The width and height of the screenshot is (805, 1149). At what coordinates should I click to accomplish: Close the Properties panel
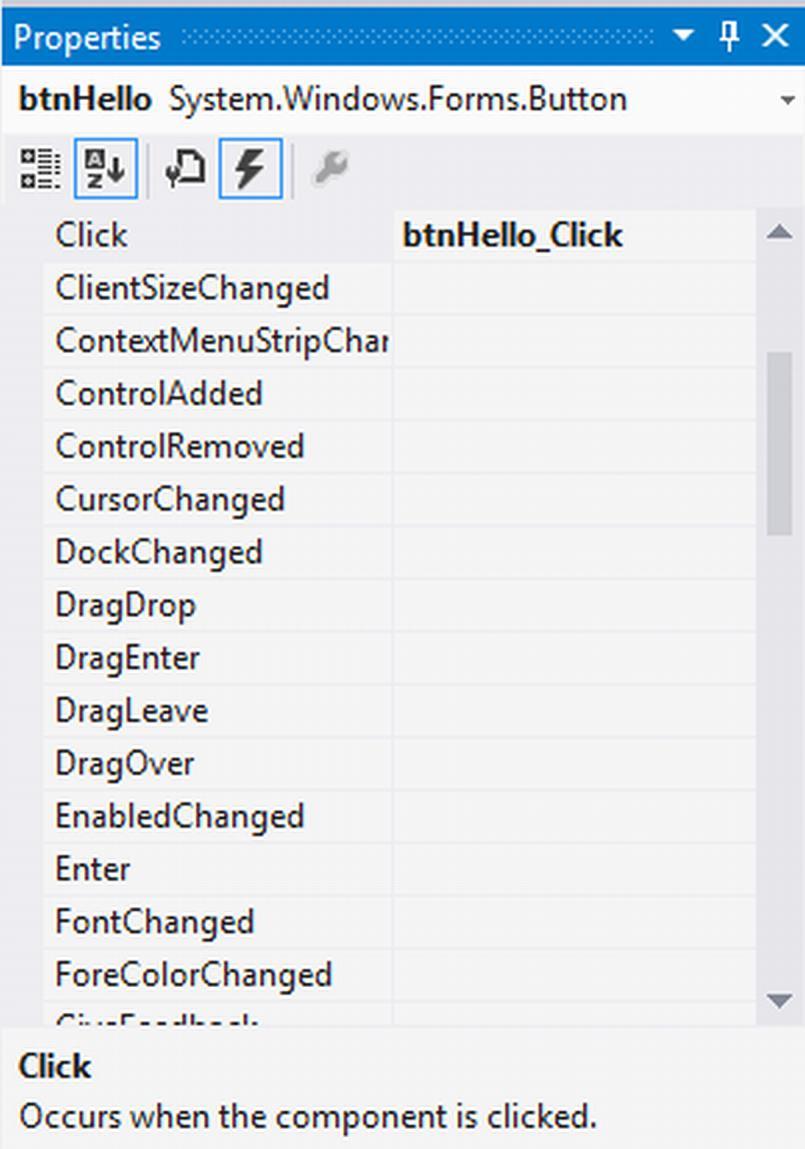775,35
